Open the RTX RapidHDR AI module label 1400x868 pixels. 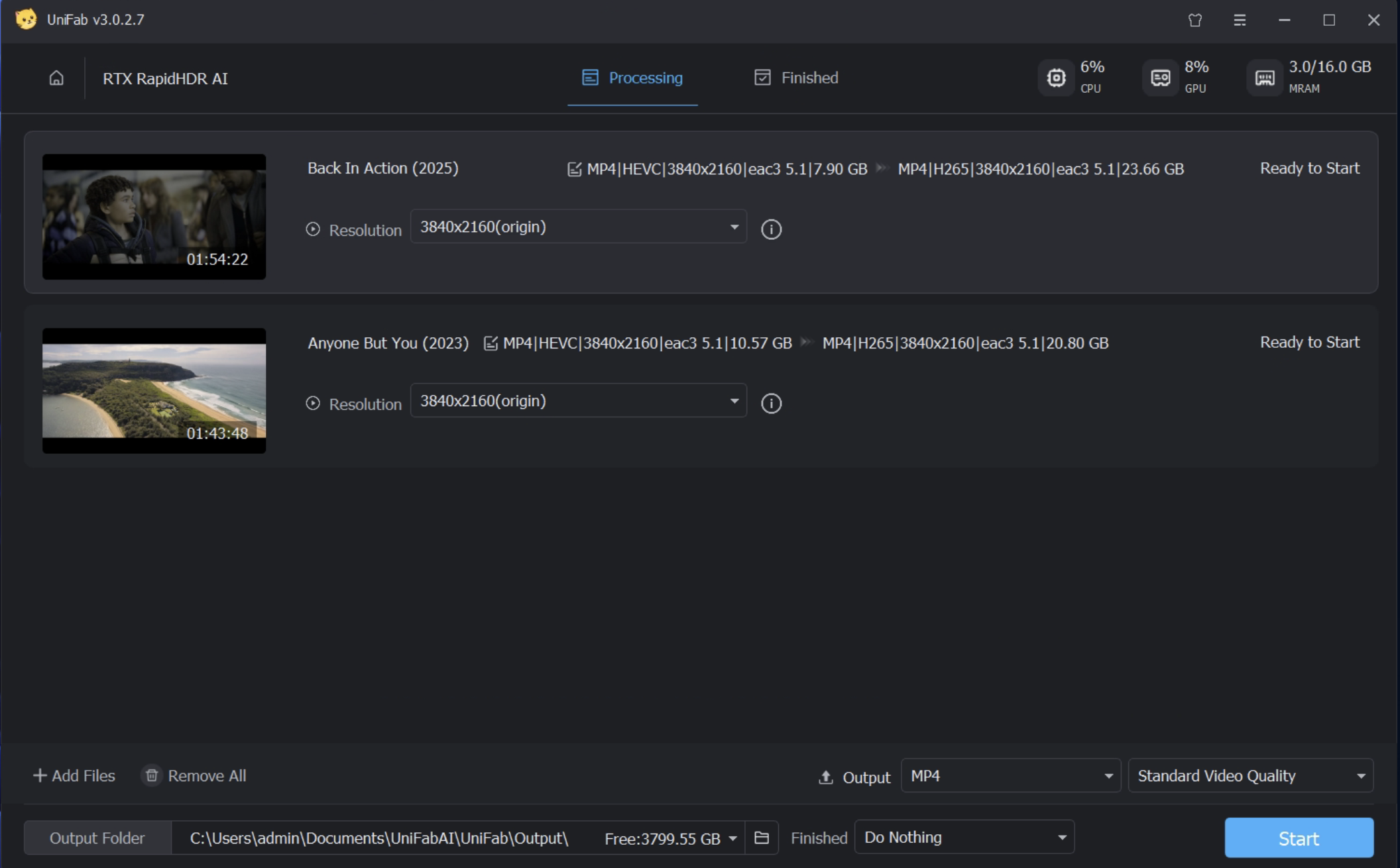pyautogui.click(x=165, y=79)
